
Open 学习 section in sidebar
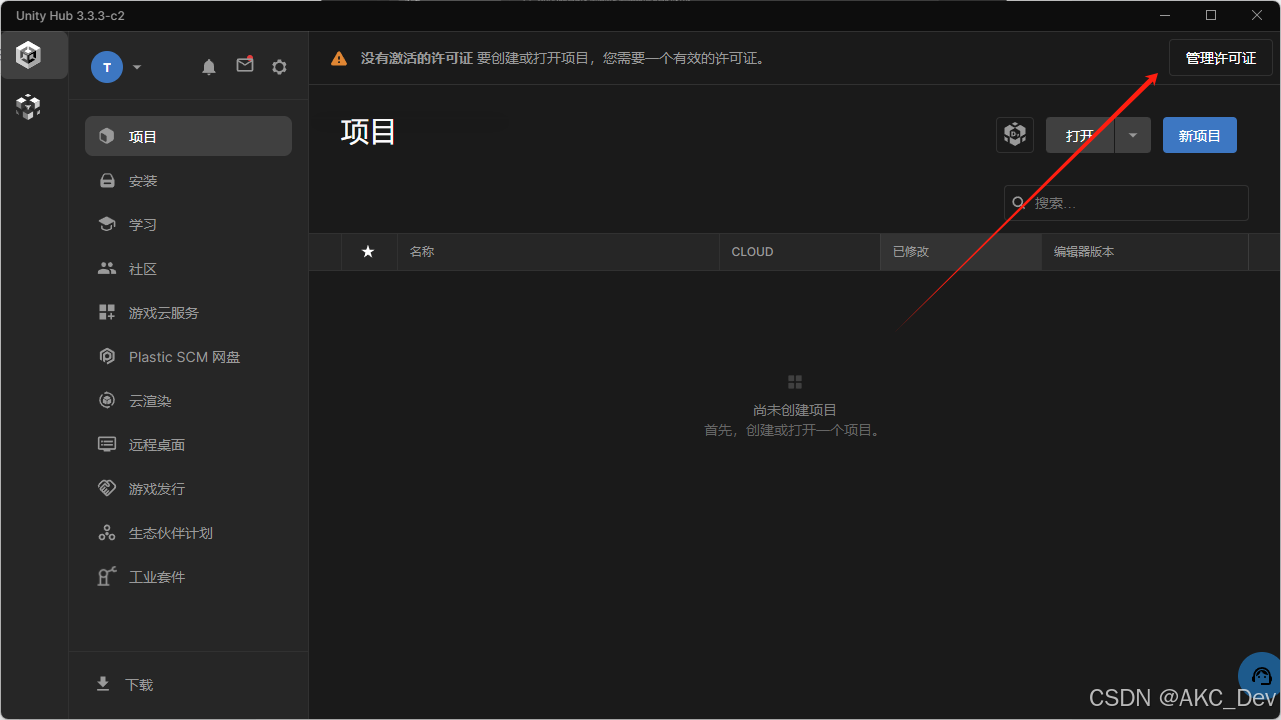coord(188,225)
